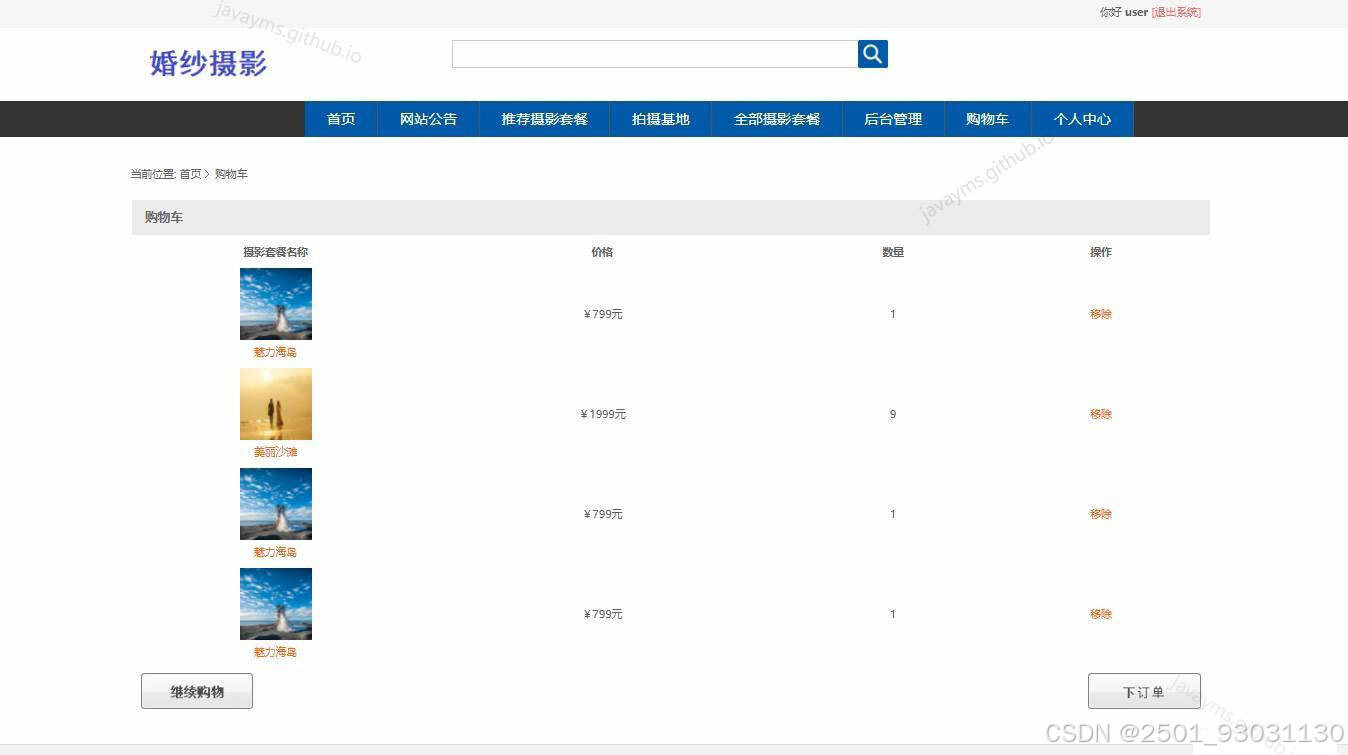This screenshot has height=755, width=1348.
Task: Click the quantity value 9
Action: click(x=893, y=414)
